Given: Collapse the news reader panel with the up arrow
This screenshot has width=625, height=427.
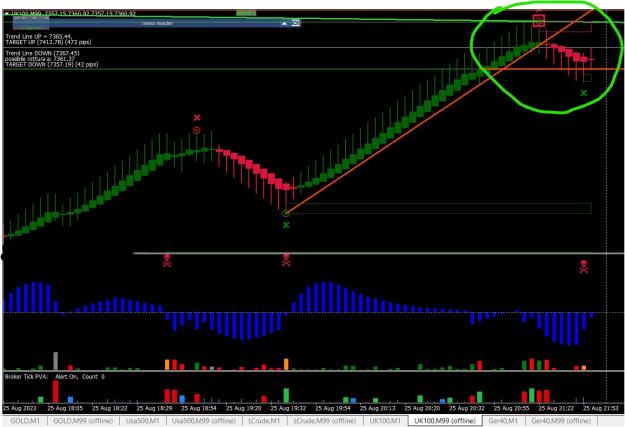Looking at the screenshot, I should coord(284,23).
